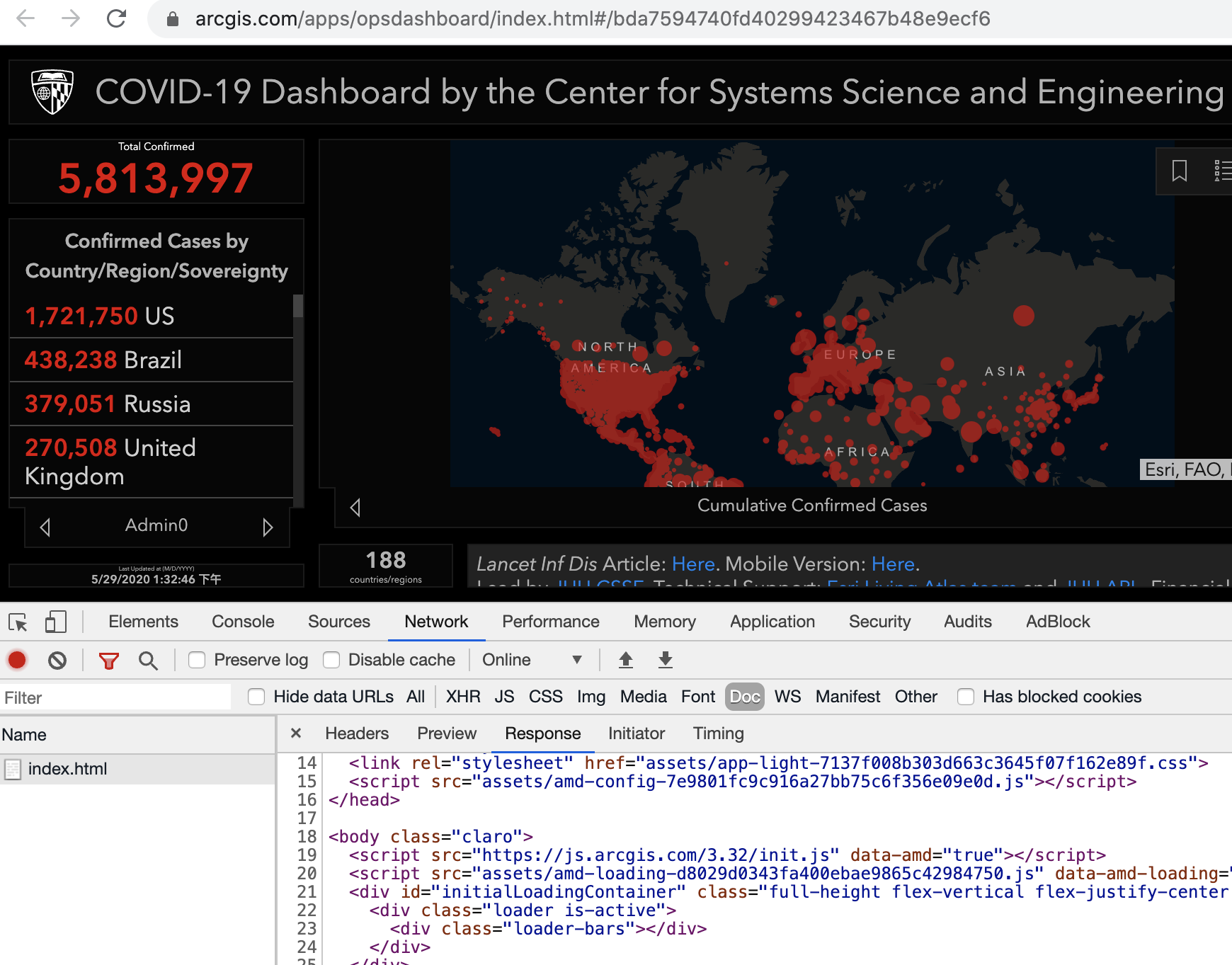Toggle the device toolbar icon
The width and height of the screenshot is (1232, 965).
click(x=56, y=622)
